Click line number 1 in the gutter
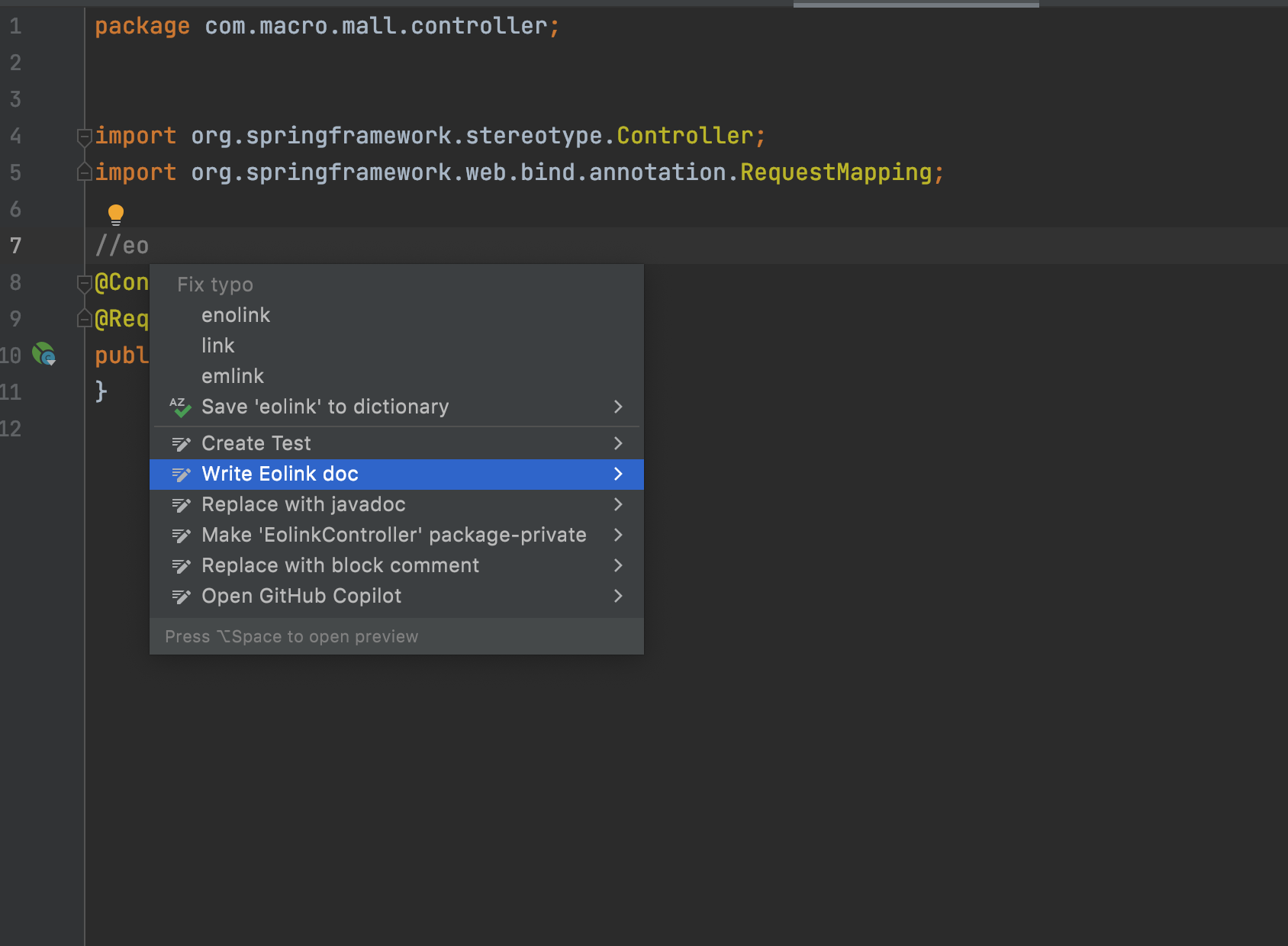The width and height of the screenshot is (1288, 946). click(15, 27)
